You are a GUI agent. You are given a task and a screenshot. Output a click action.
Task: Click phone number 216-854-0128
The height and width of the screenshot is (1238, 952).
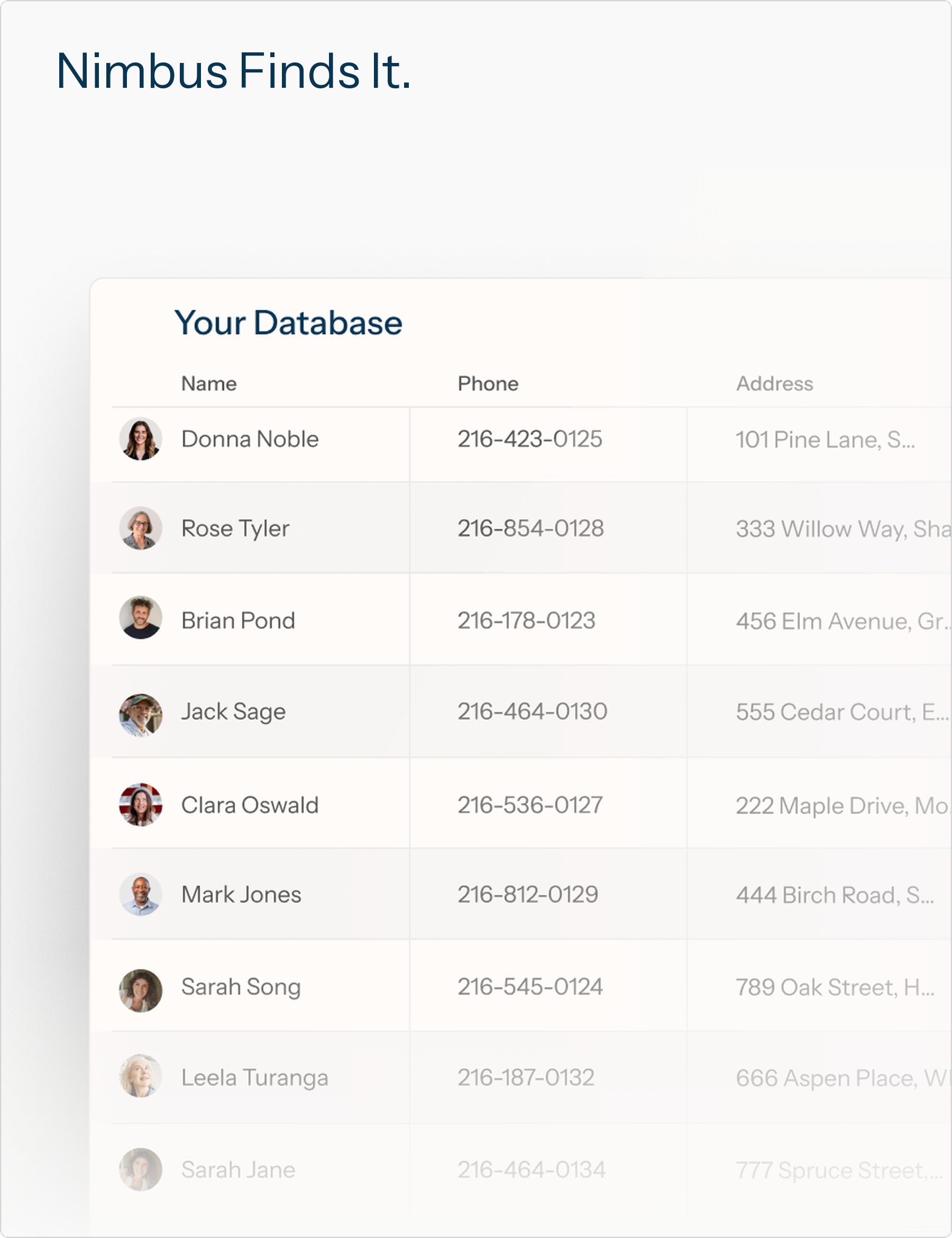531,529
